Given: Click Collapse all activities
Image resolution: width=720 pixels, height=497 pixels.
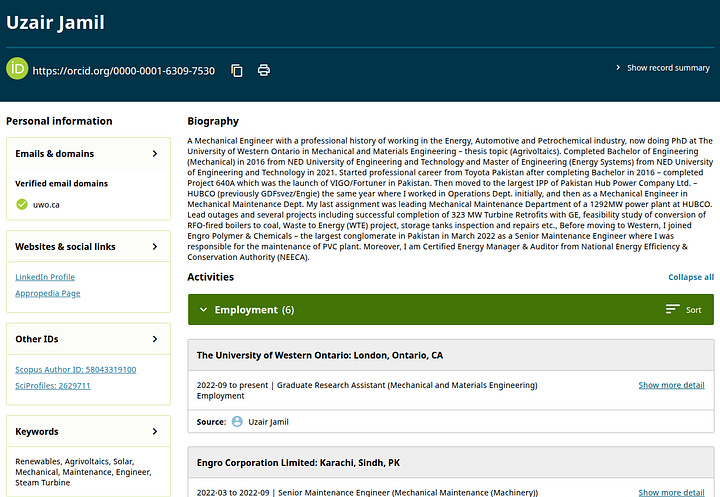Looking at the screenshot, I should point(691,277).
